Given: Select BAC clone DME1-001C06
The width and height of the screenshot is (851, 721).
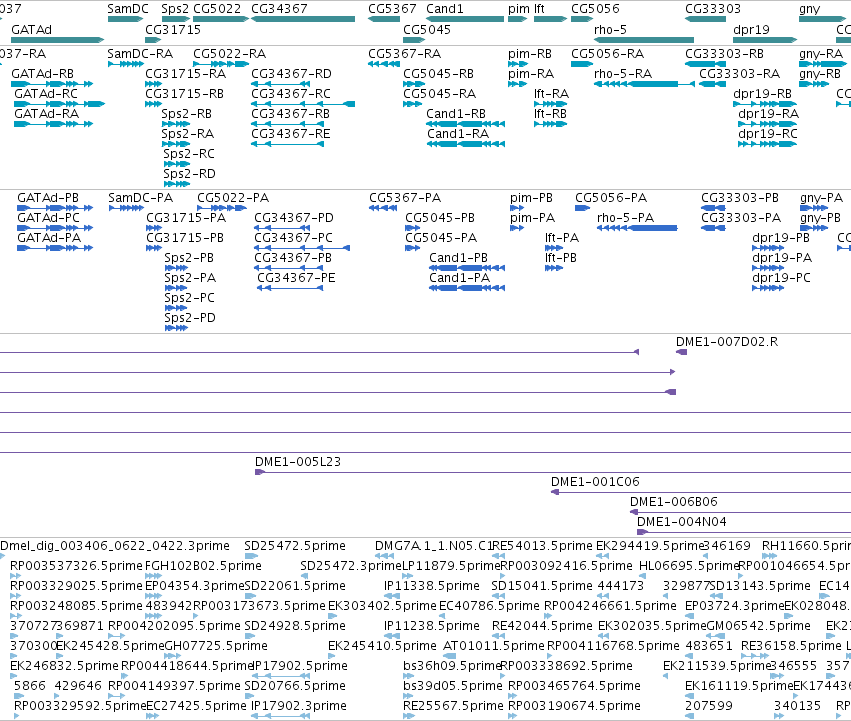Looking at the screenshot, I should coord(701,492).
